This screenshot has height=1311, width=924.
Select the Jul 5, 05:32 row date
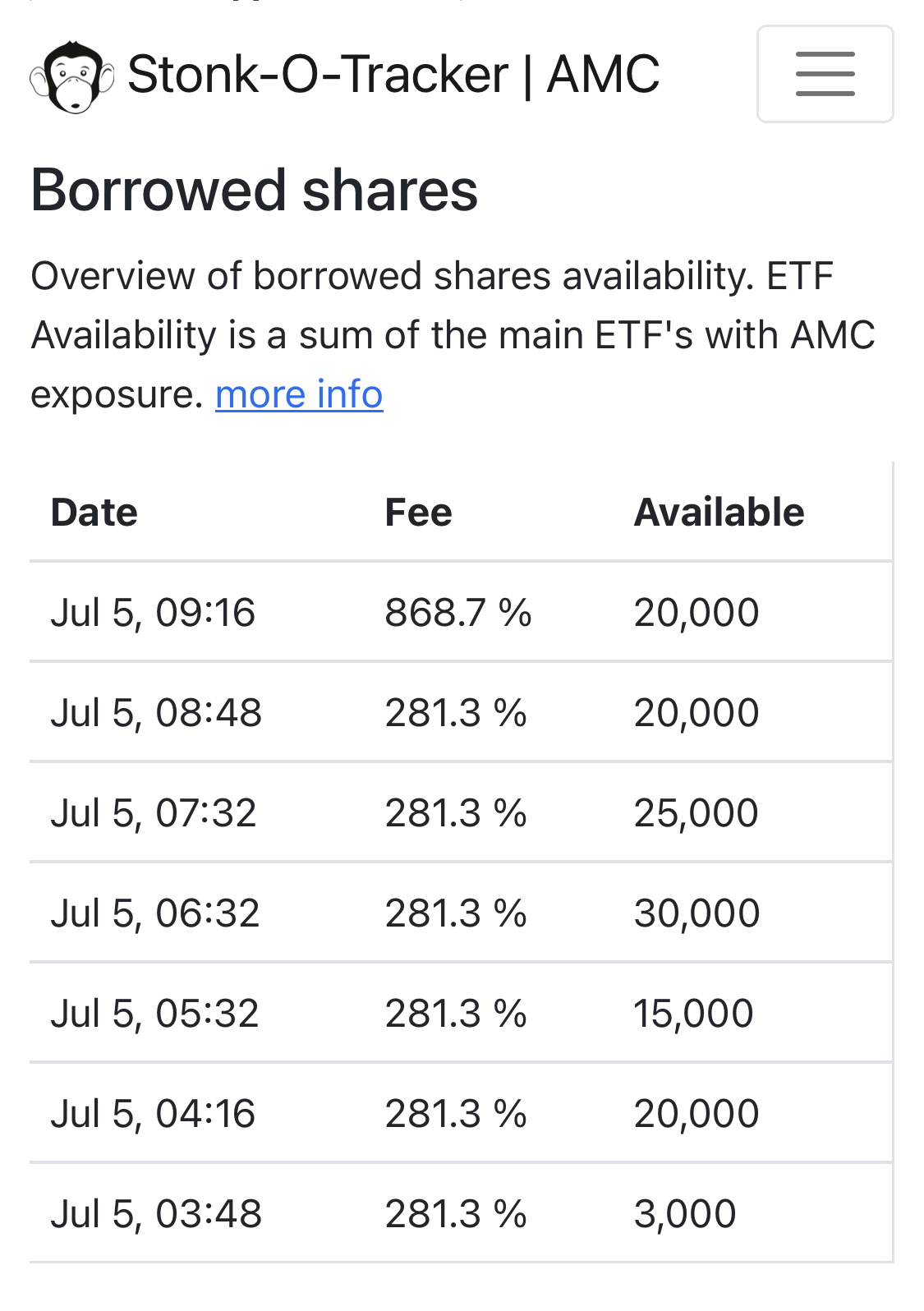pos(154,1014)
